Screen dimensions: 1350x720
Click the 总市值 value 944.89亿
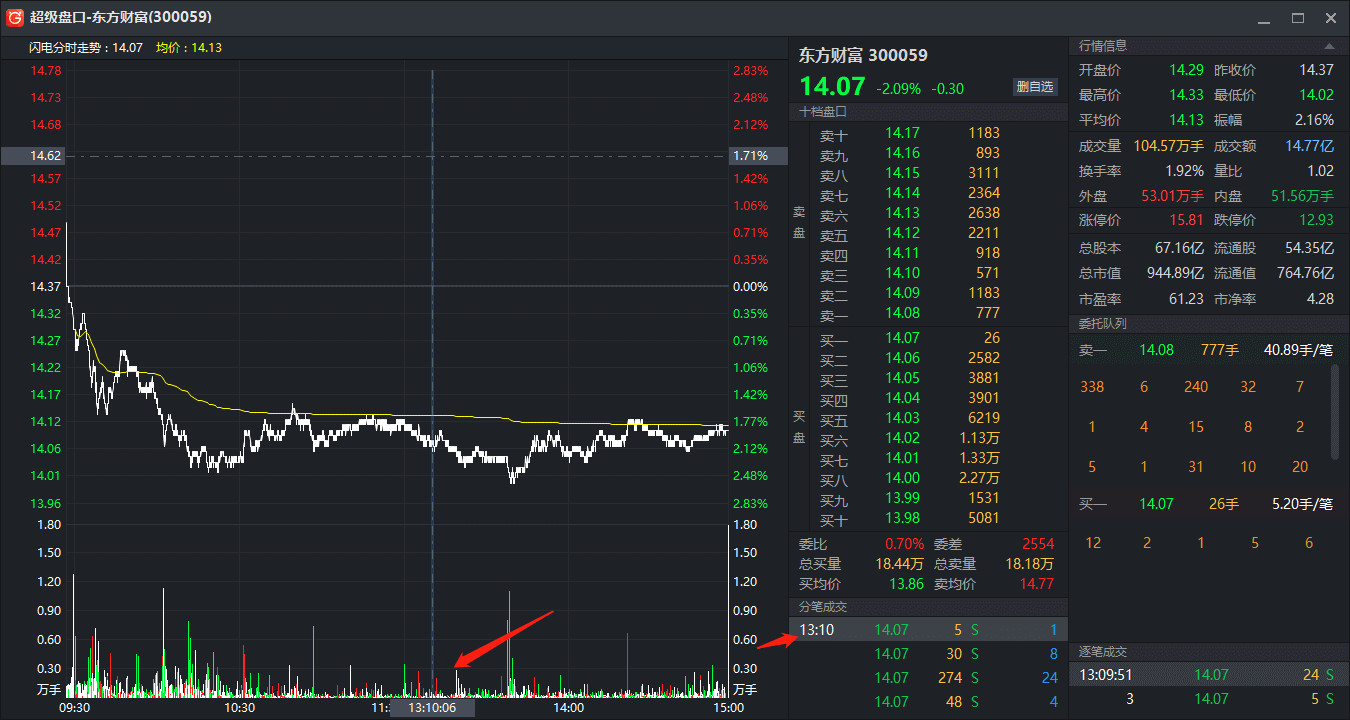point(1176,273)
